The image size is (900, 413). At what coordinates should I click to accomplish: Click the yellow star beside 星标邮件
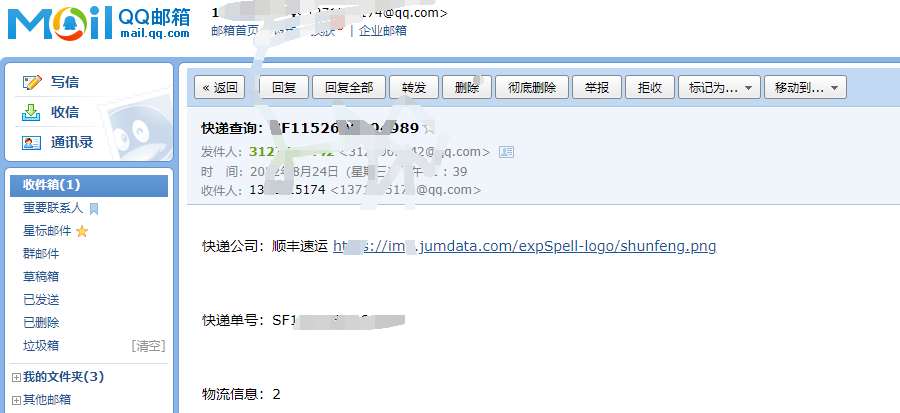pos(82,231)
